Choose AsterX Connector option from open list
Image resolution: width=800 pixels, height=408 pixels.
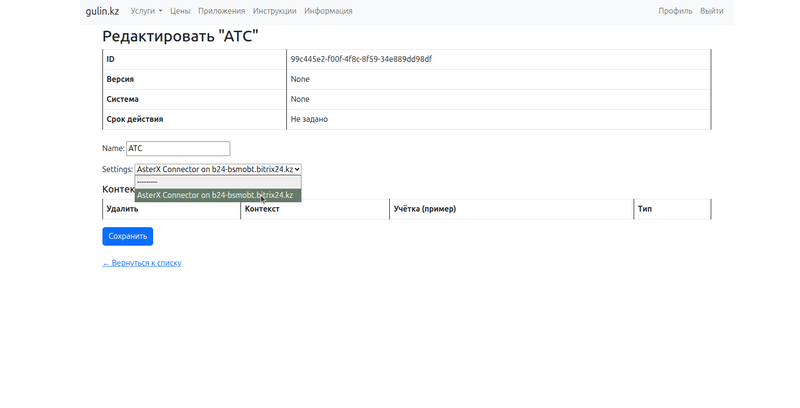click(x=216, y=195)
